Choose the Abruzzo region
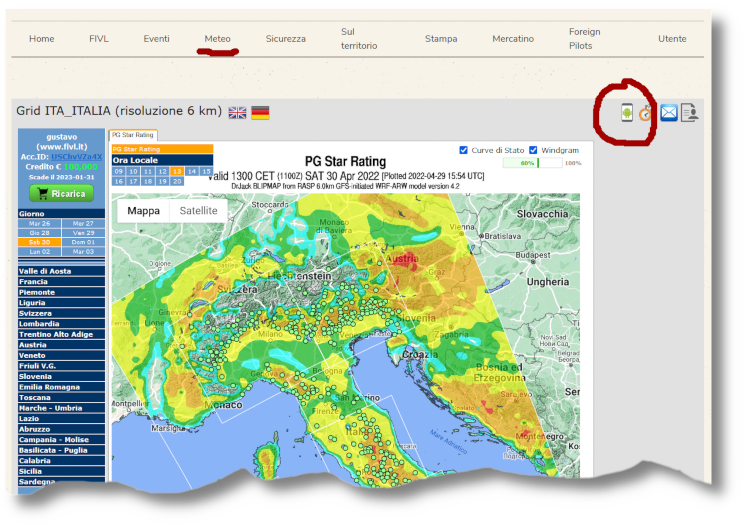Screen dimensions: 750x530 pyautogui.click(x=61, y=429)
